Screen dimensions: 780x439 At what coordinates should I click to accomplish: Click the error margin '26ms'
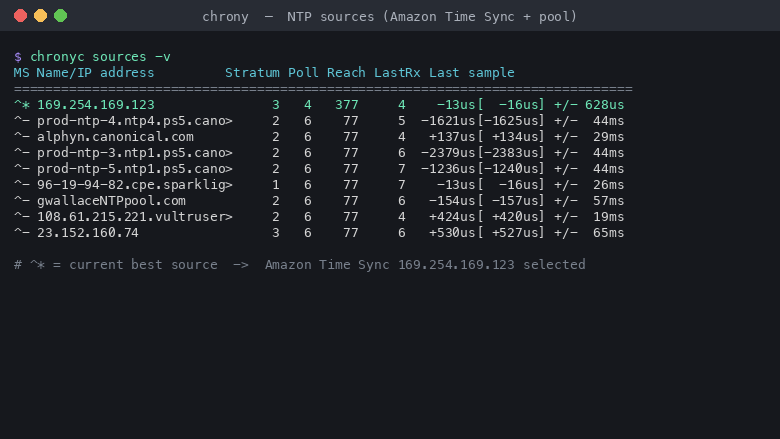click(x=608, y=184)
